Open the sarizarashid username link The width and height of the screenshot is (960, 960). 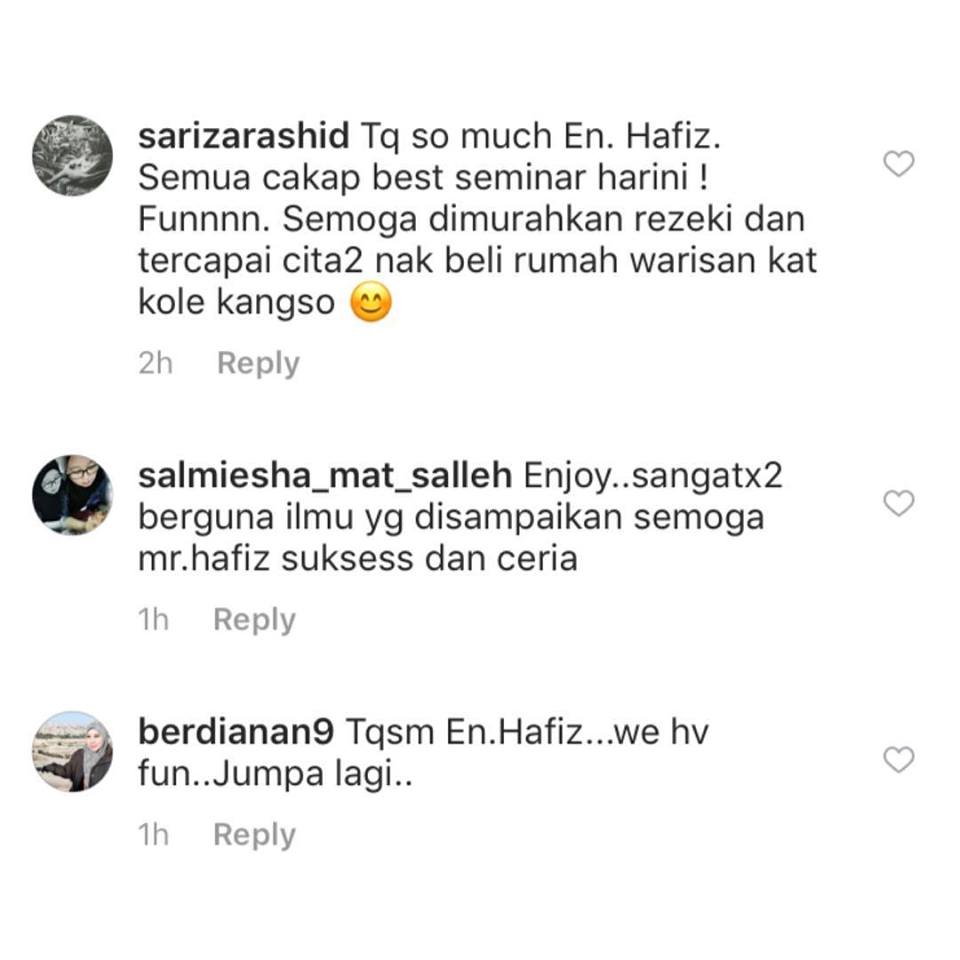pyautogui.click(x=244, y=135)
